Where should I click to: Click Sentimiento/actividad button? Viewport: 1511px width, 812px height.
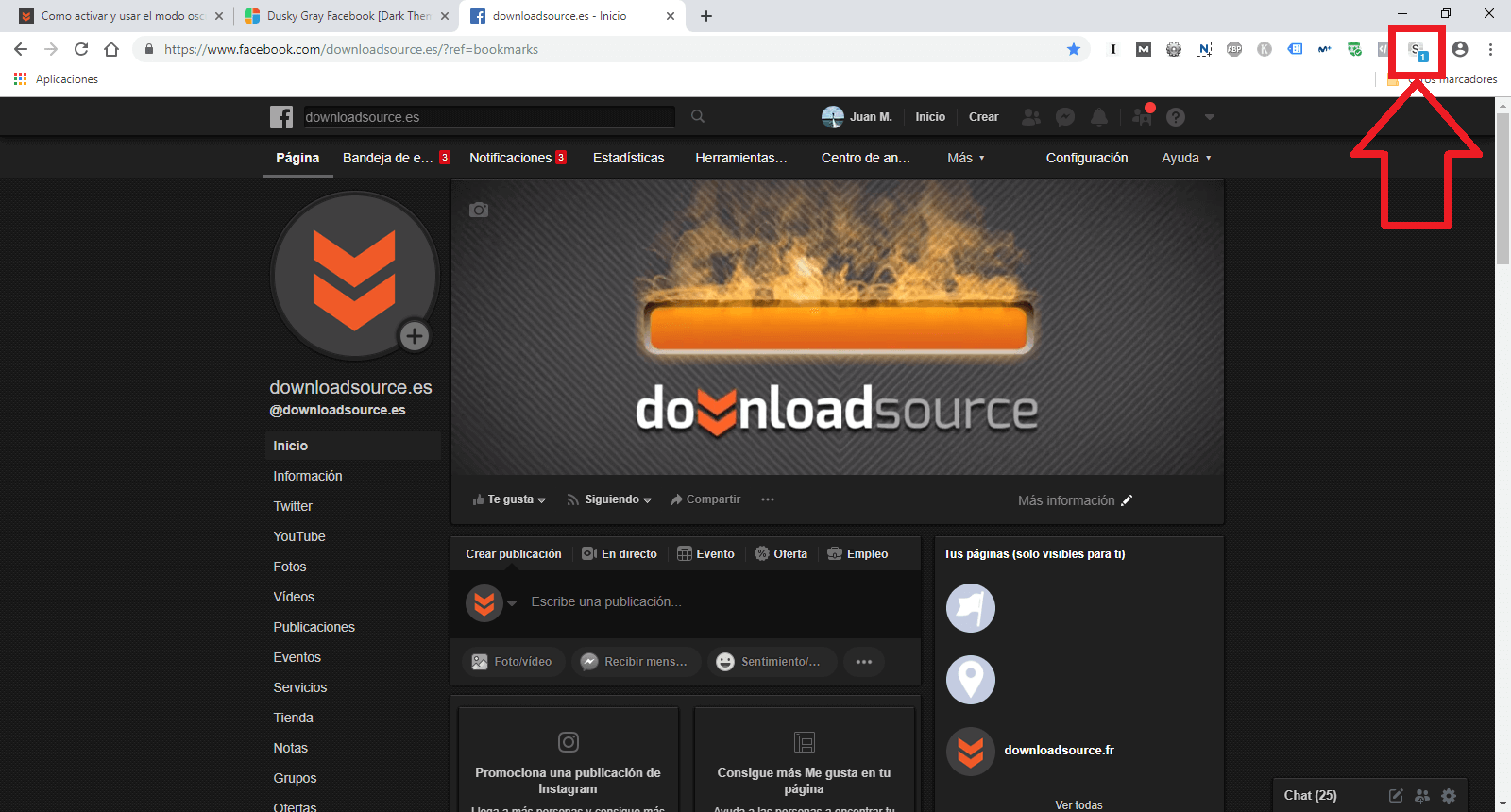click(771, 662)
